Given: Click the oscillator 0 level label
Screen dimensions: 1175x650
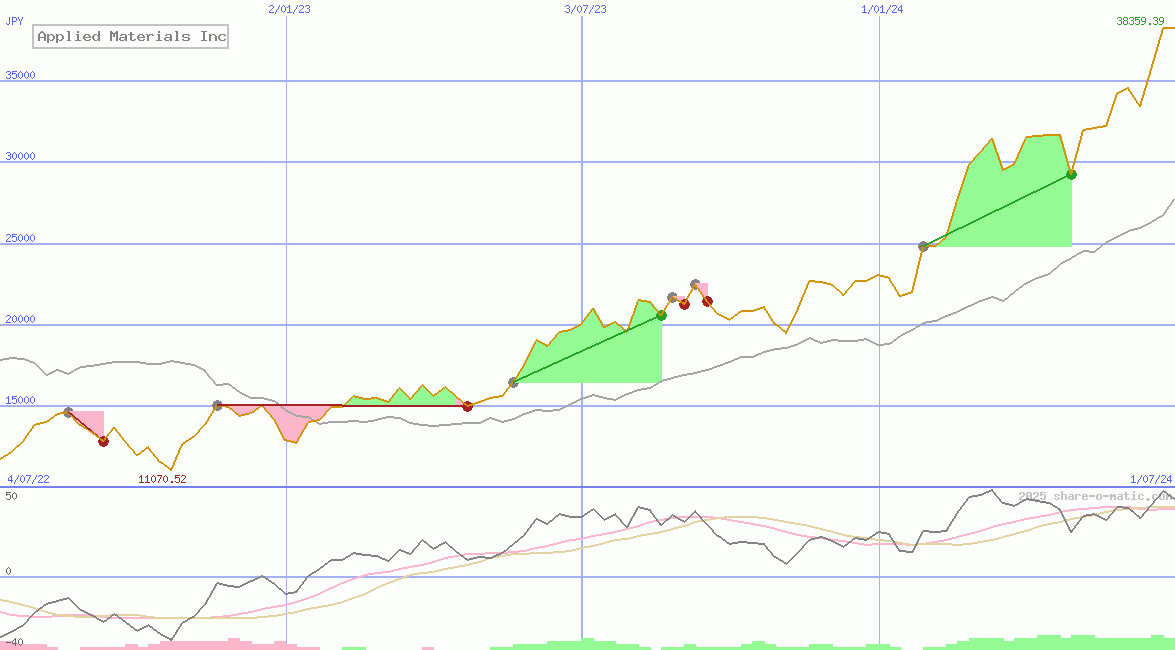Looking at the screenshot, I should pyautogui.click(x=8, y=571).
